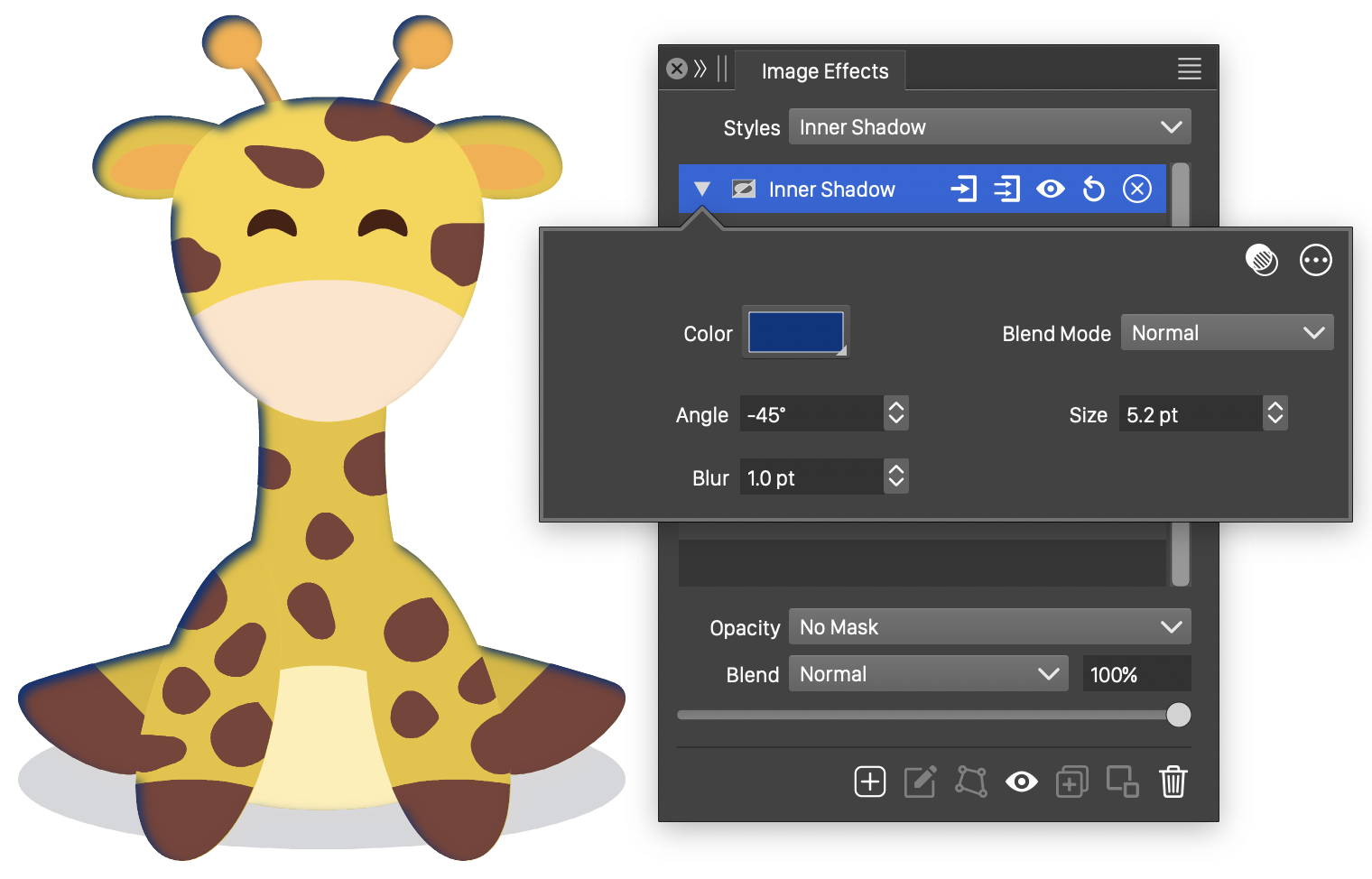Click the multi-line arrow icon on Inner Shadow

[x=1006, y=190]
